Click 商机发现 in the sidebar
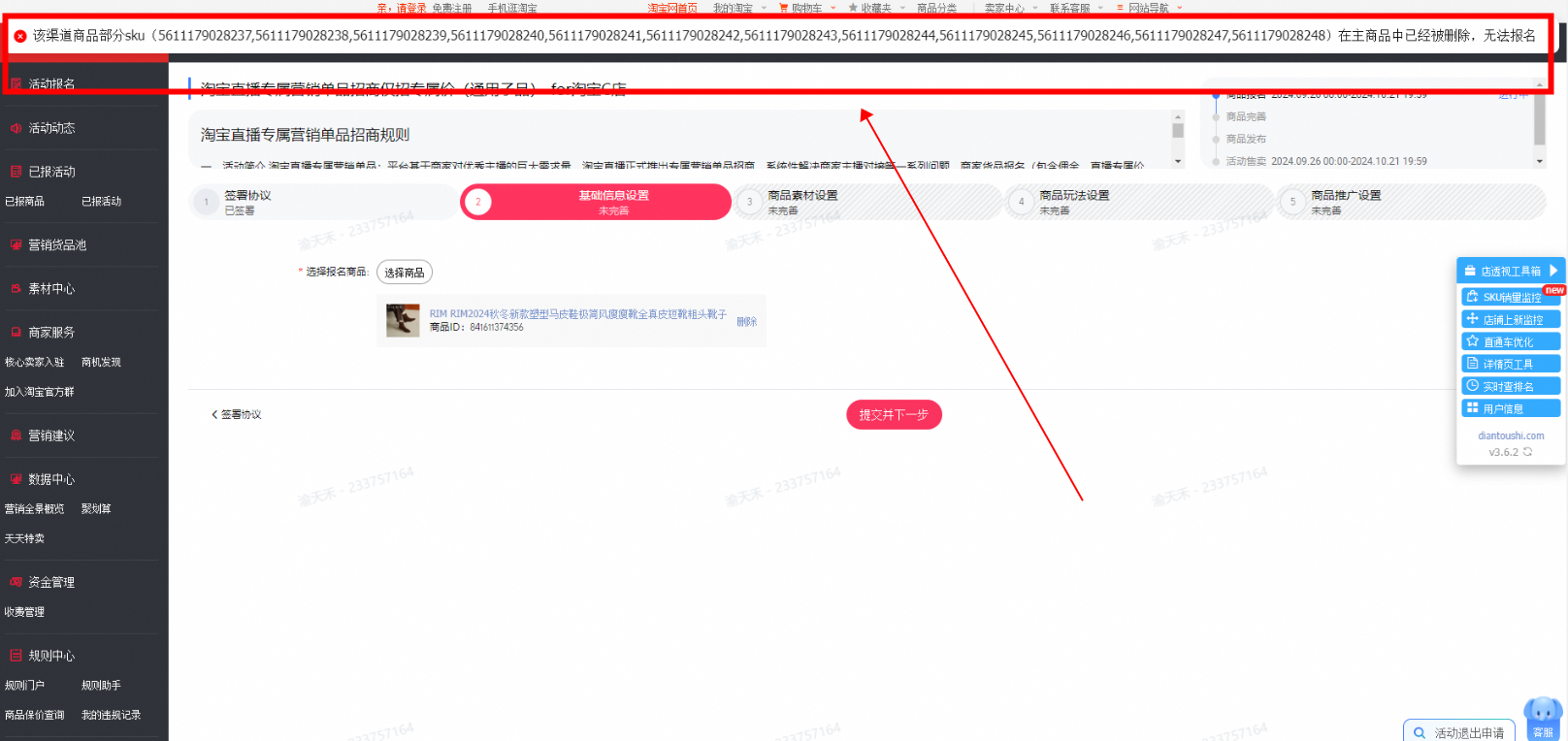The image size is (1568, 741). point(101,363)
